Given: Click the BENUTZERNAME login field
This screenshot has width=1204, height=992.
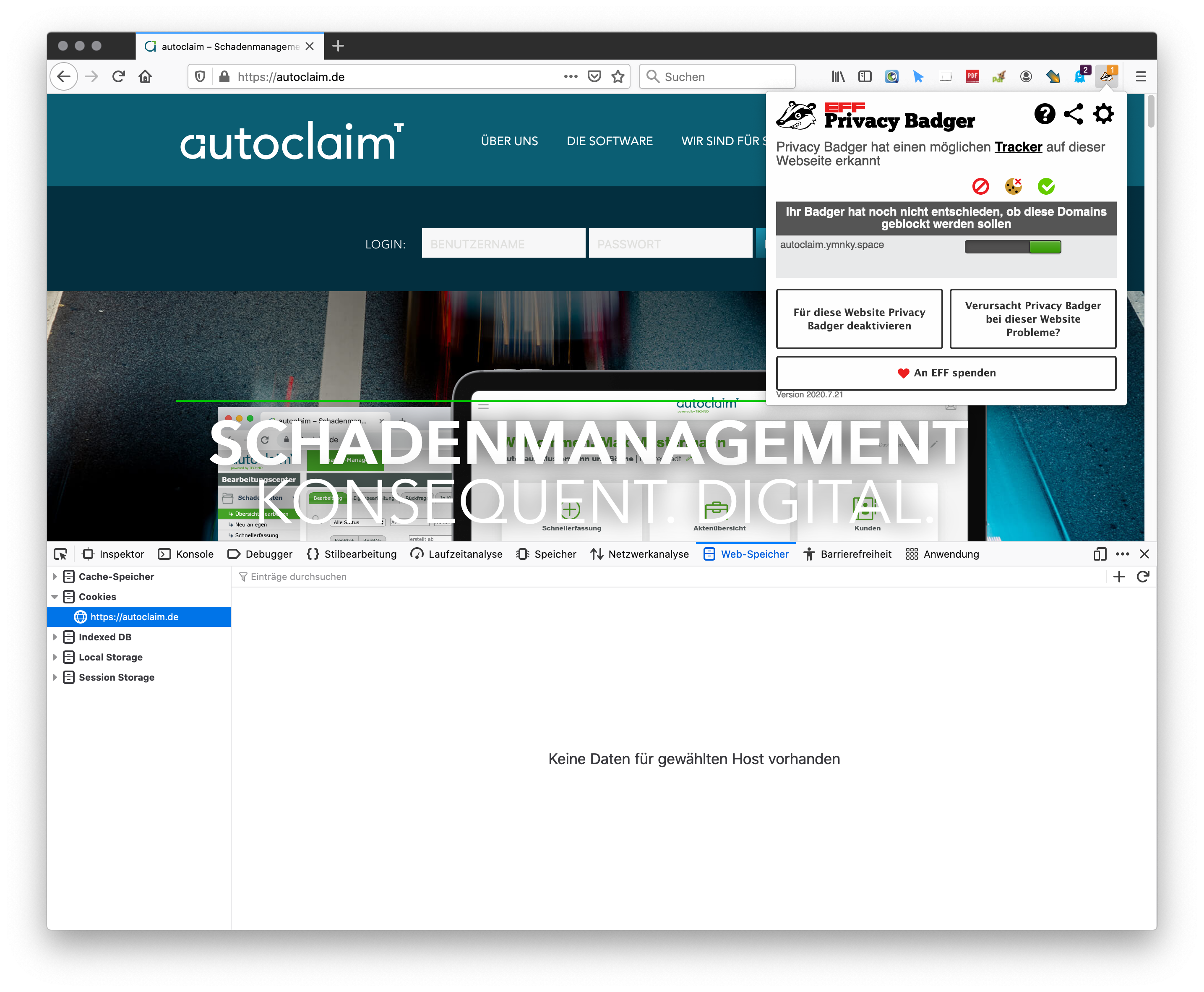Looking at the screenshot, I should [x=503, y=243].
